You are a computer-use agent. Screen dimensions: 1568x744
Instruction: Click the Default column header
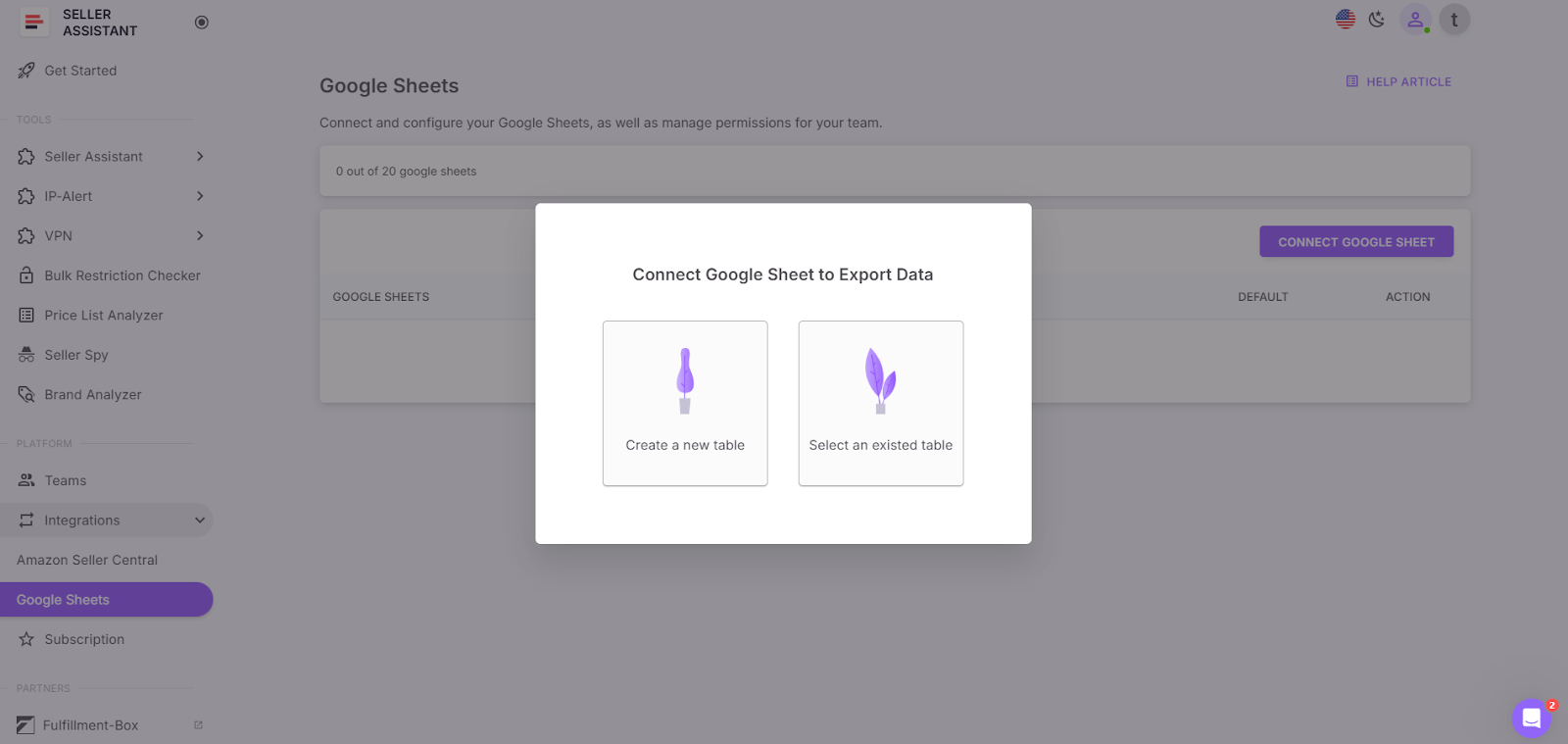pyautogui.click(x=1263, y=297)
